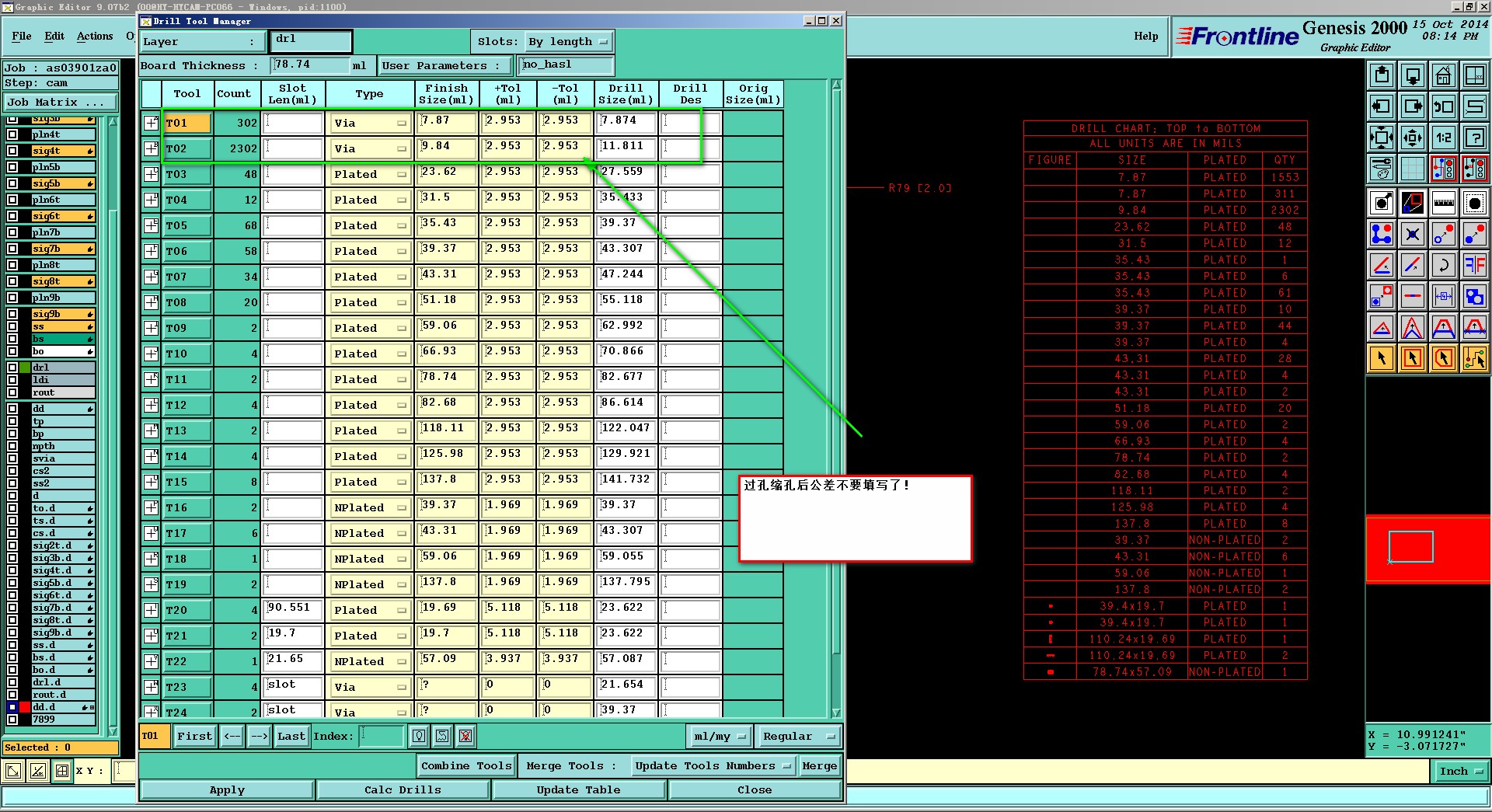The image size is (1492, 812).
Task: Click the rotate arrow icon
Action: [x=1443, y=265]
